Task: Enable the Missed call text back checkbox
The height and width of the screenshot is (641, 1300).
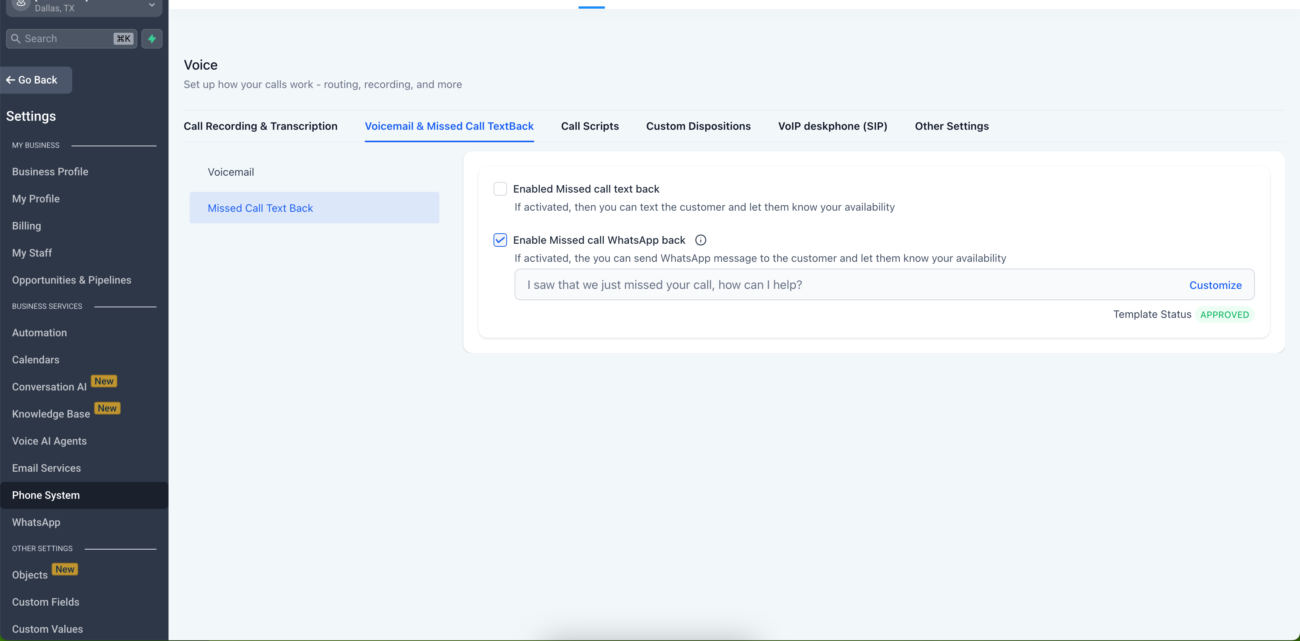Action: [x=500, y=188]
